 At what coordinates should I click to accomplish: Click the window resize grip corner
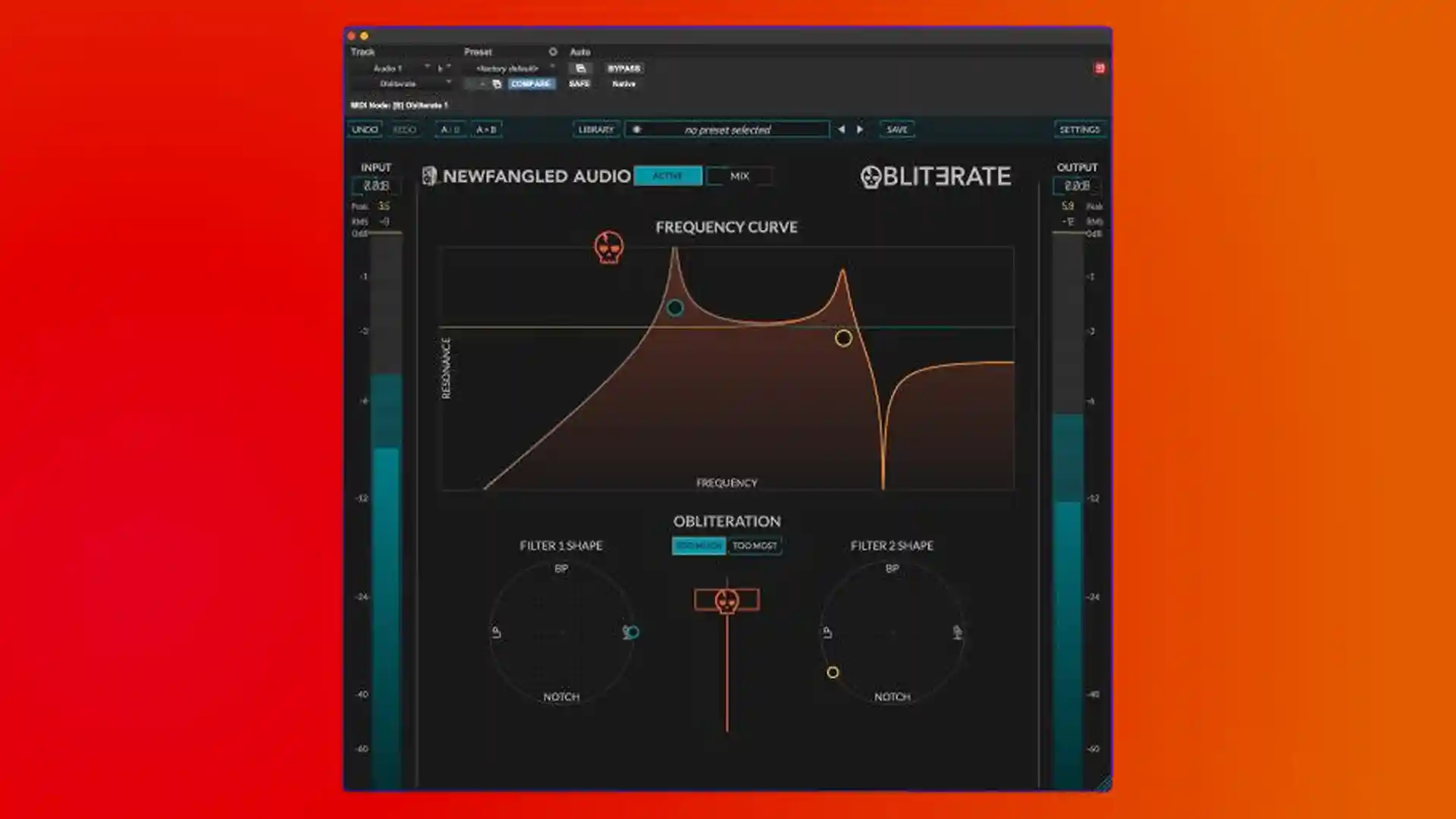[x=1103, y=783]
